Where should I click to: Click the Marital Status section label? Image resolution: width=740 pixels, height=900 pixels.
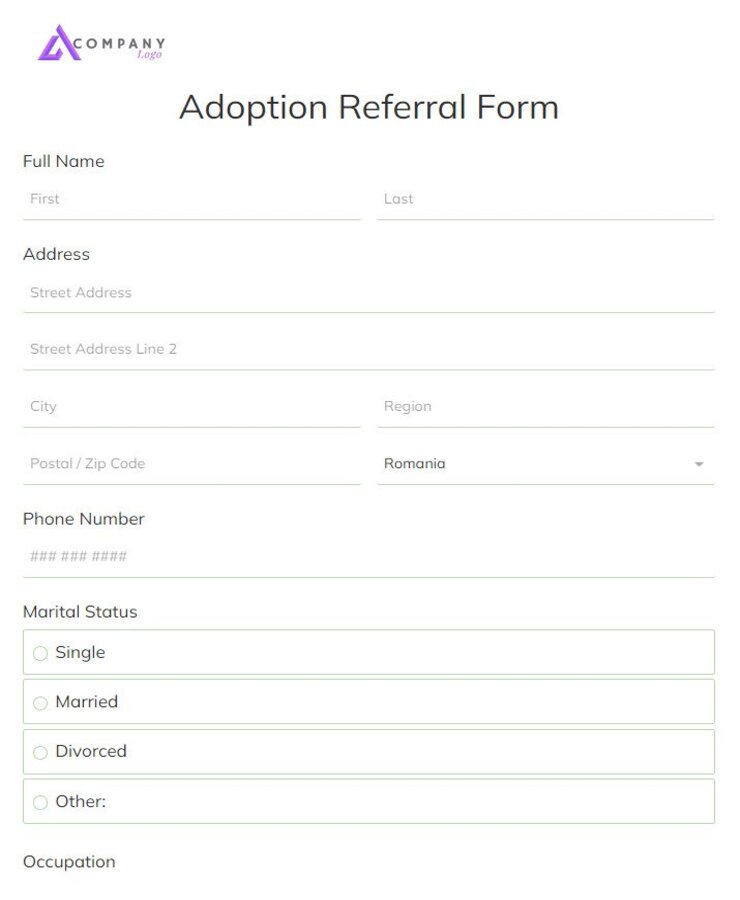tap(80, 611)
